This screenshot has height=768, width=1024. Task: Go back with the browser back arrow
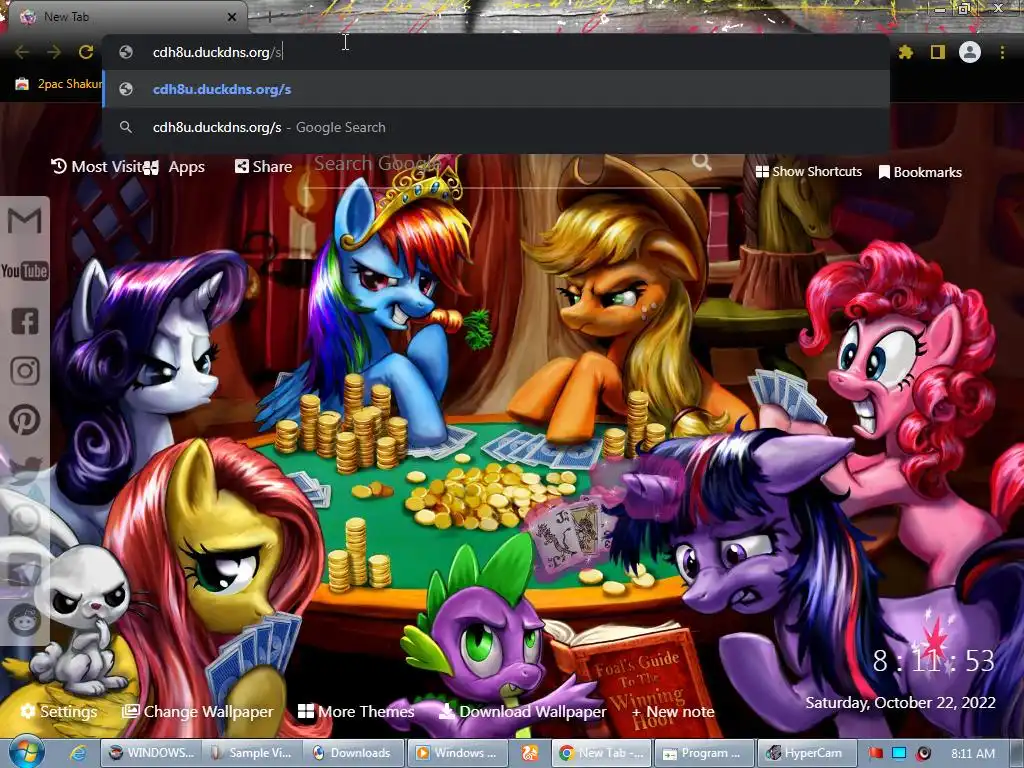pyautogui.click(x=22, y=52)
